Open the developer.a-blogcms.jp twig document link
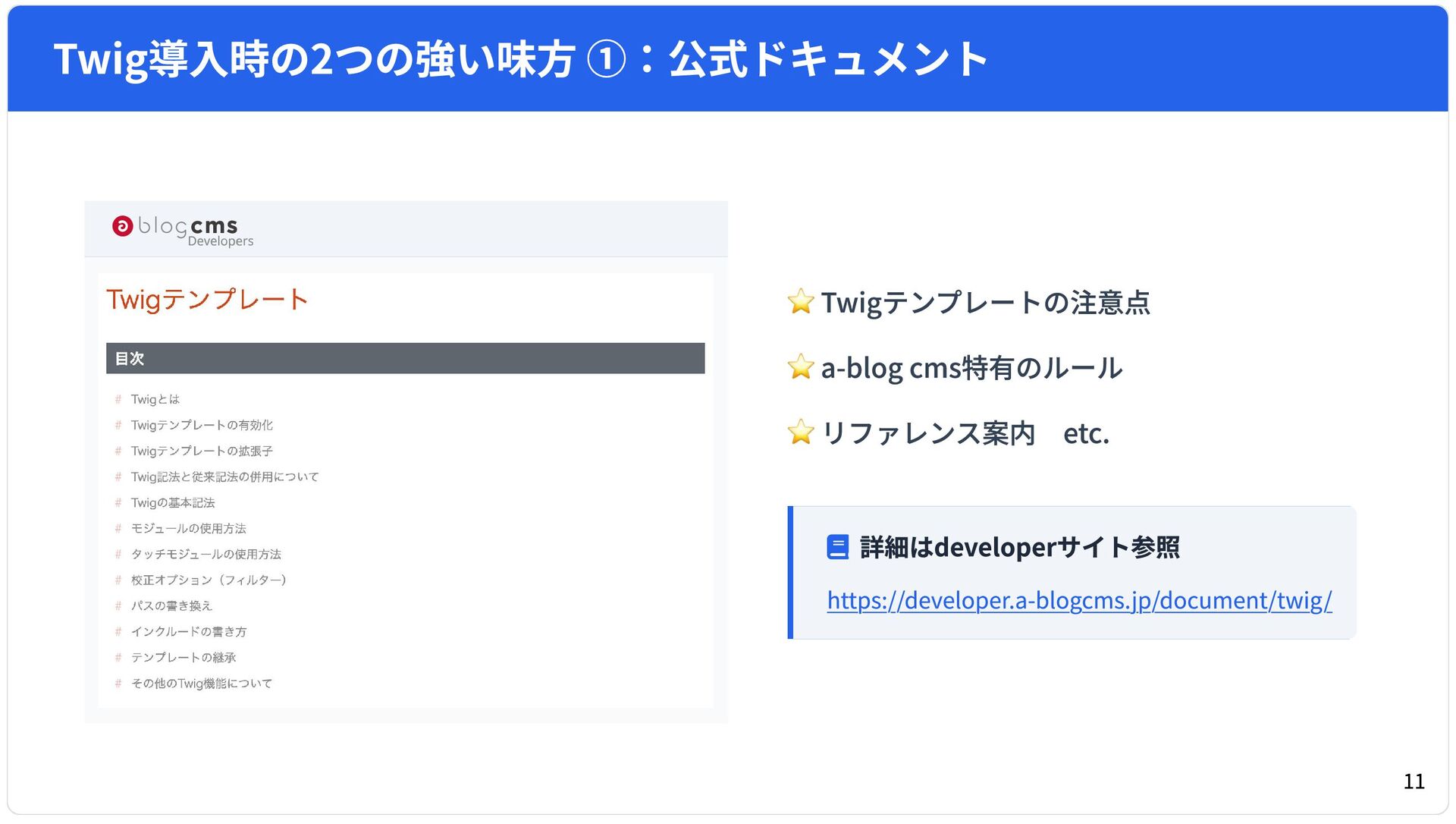The image size is (1456, 824). coord(1078,600)
